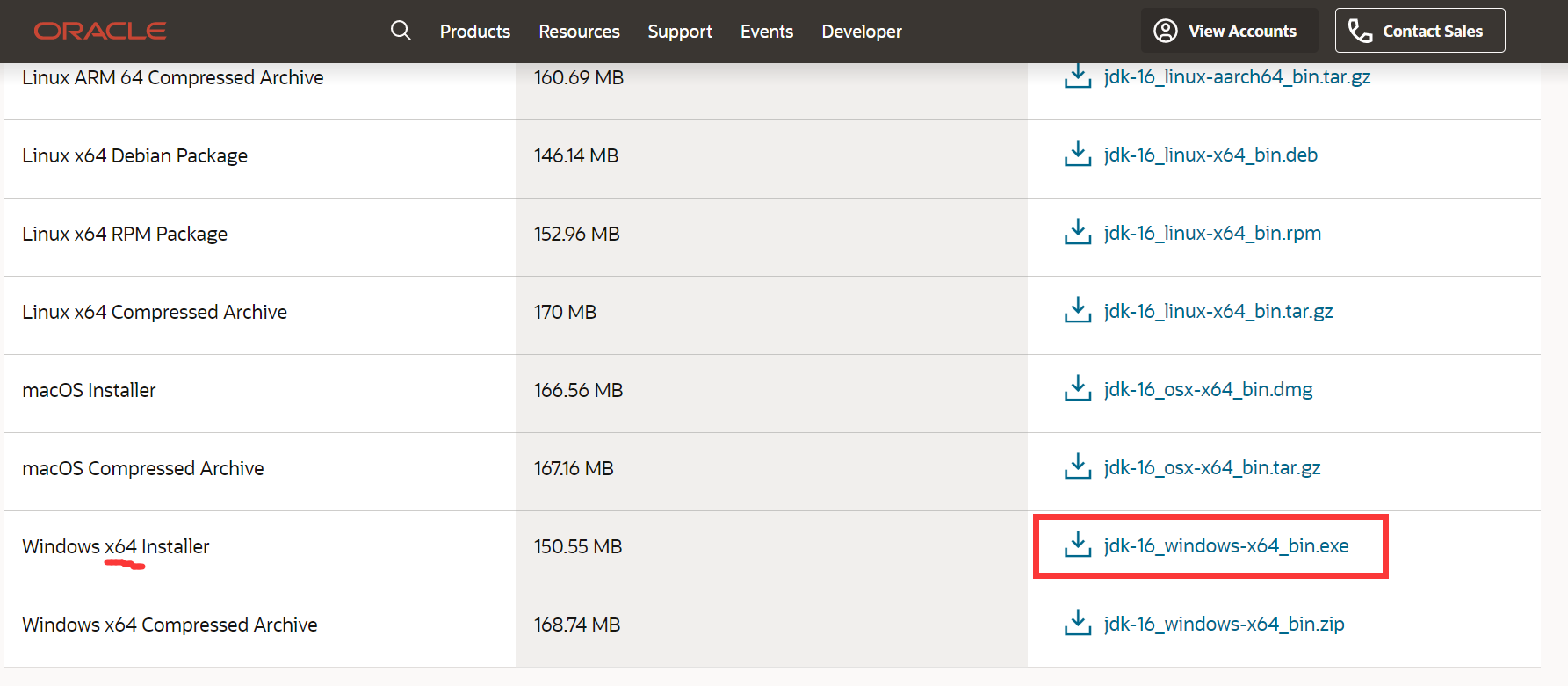1568x686 pixels.
Task: Click download icon for jdk-16_osx-x64_bin.tar.gz
Action: [1078, 466]
